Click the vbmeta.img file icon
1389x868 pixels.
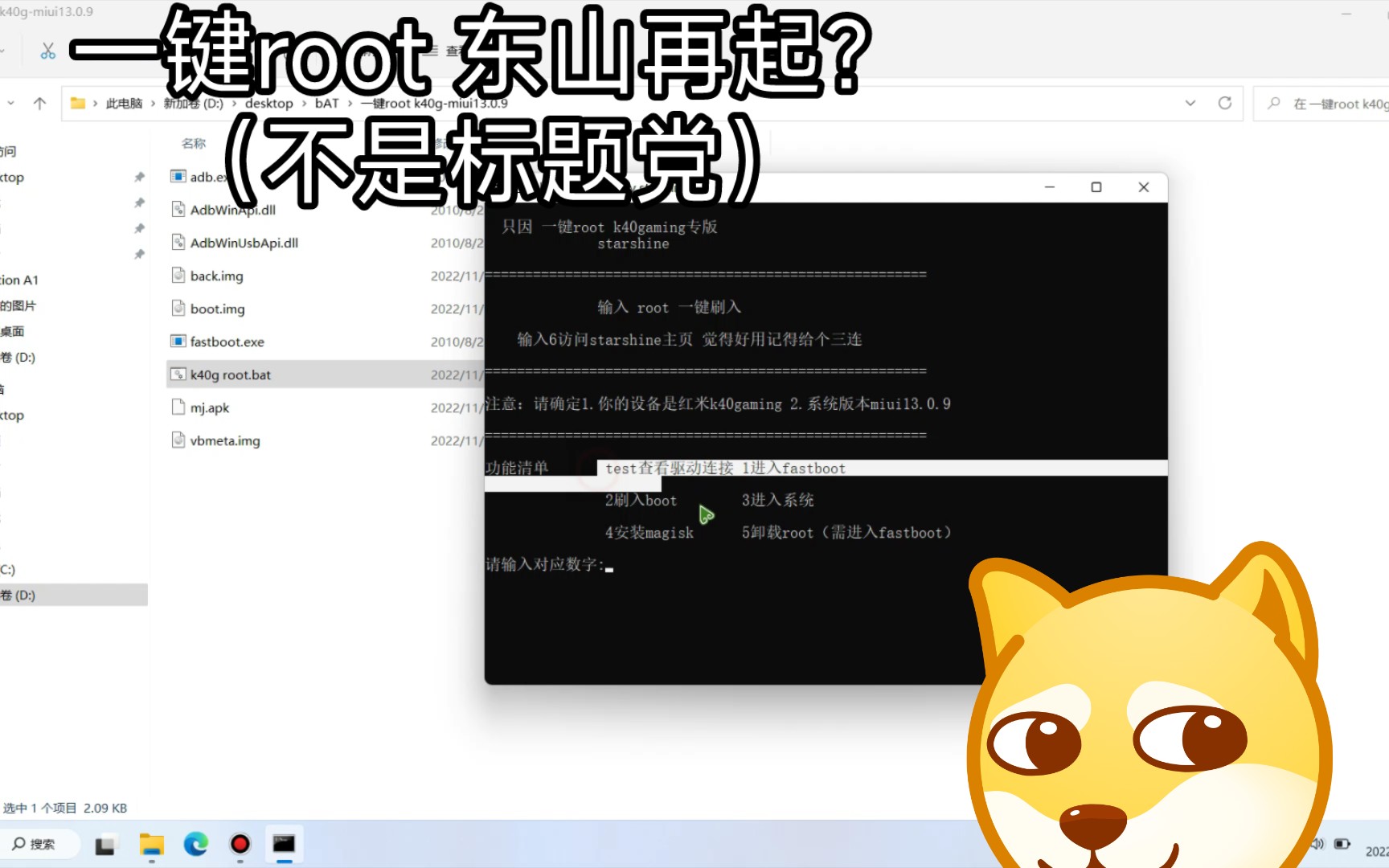click(x=178, y=440)
